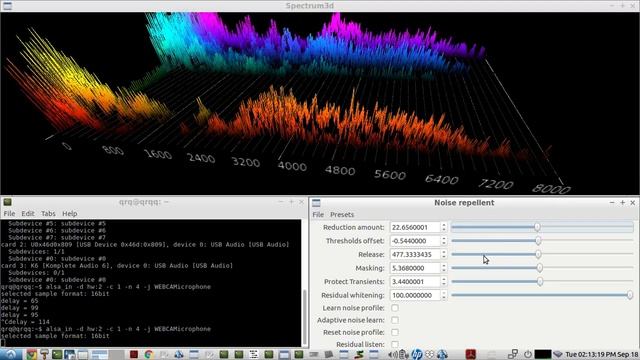Click the power/logout tray icon
This screenshot has width=640, height=360.
pyautogui.click(x=528, y=355)
